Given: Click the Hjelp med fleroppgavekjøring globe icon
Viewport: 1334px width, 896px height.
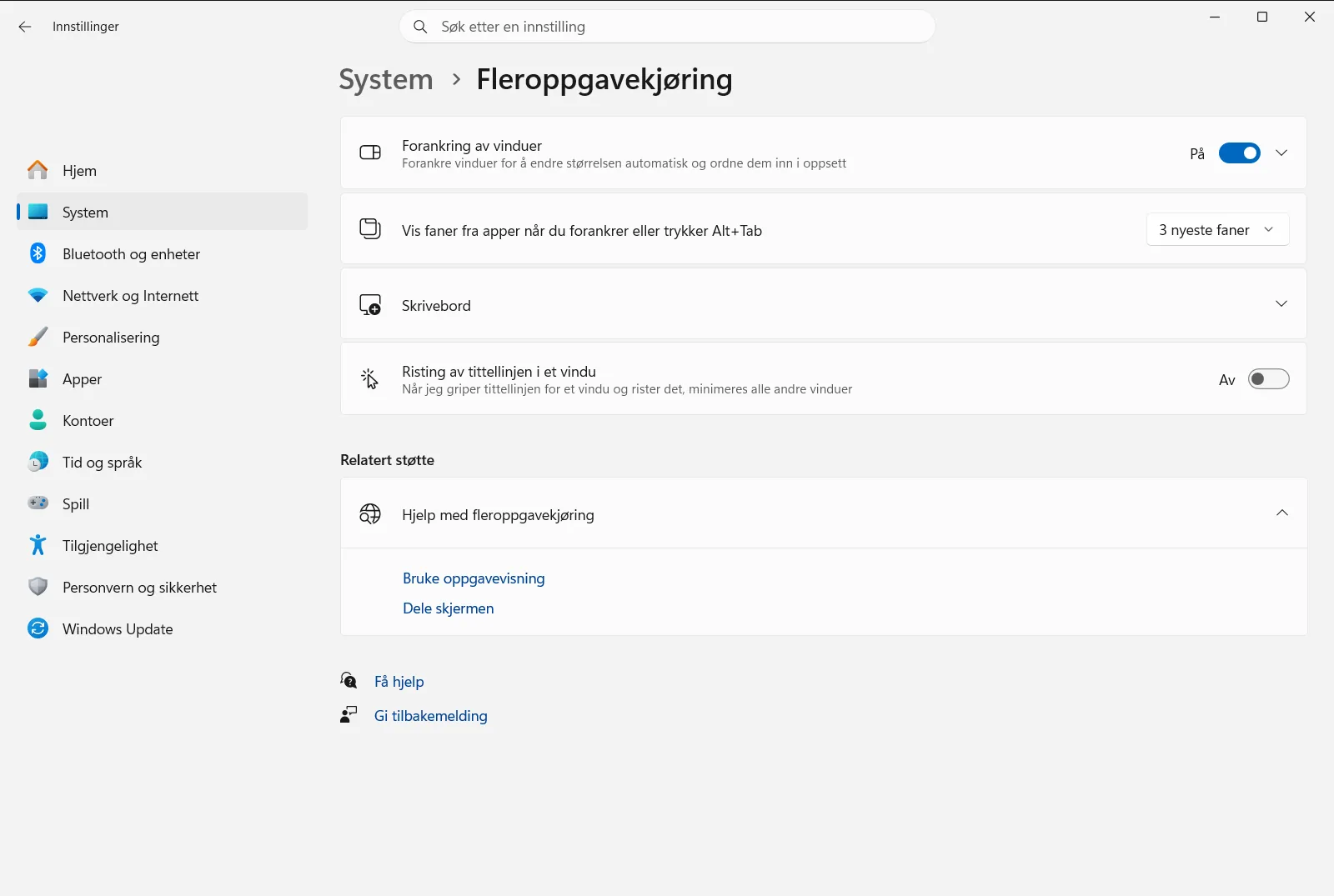Looking at the screenshot, I should tap(370, 514).
